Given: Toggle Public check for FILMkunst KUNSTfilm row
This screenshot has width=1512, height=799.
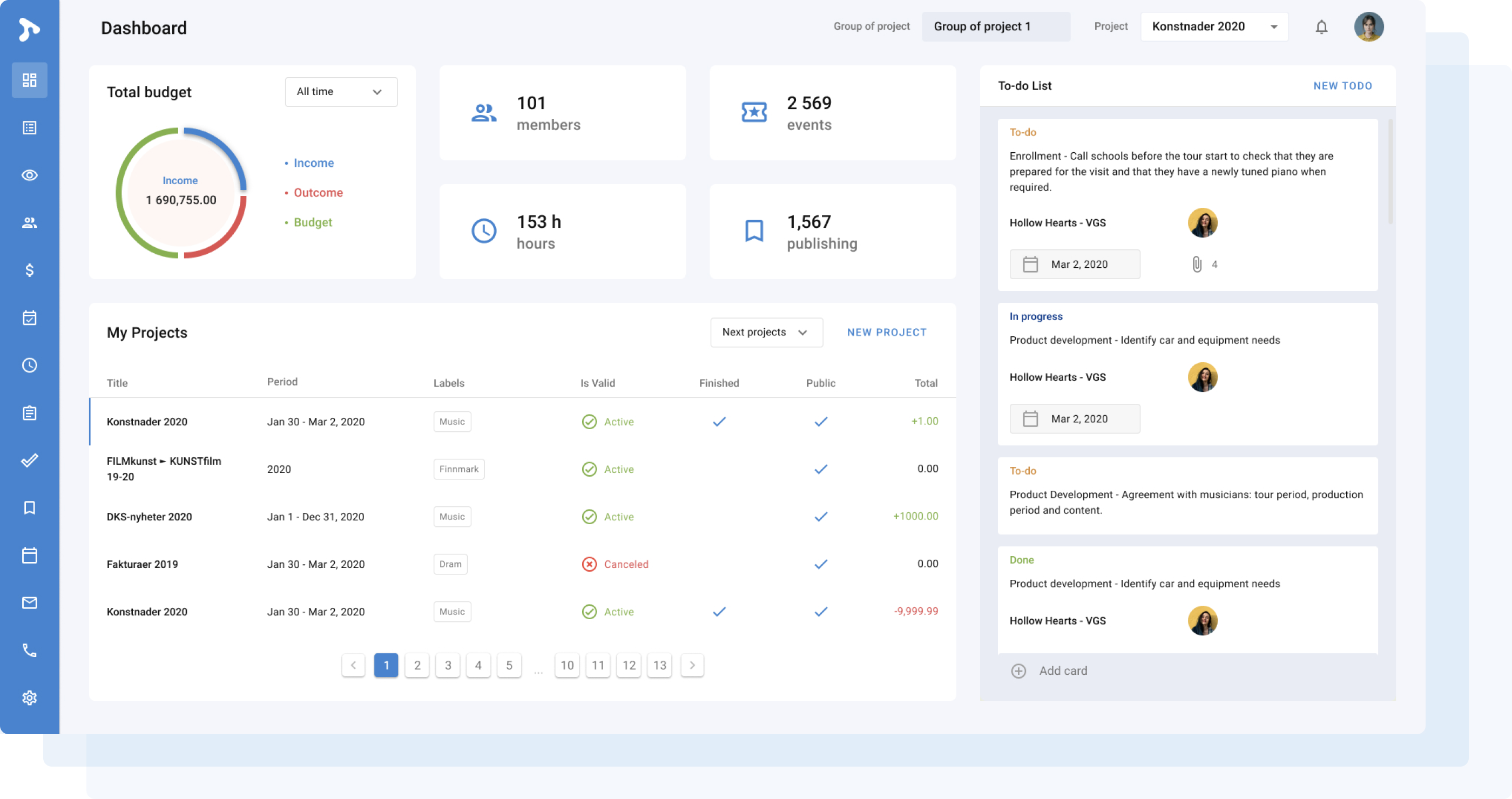Looking at the screenshot, I should (x=821, y=469).
